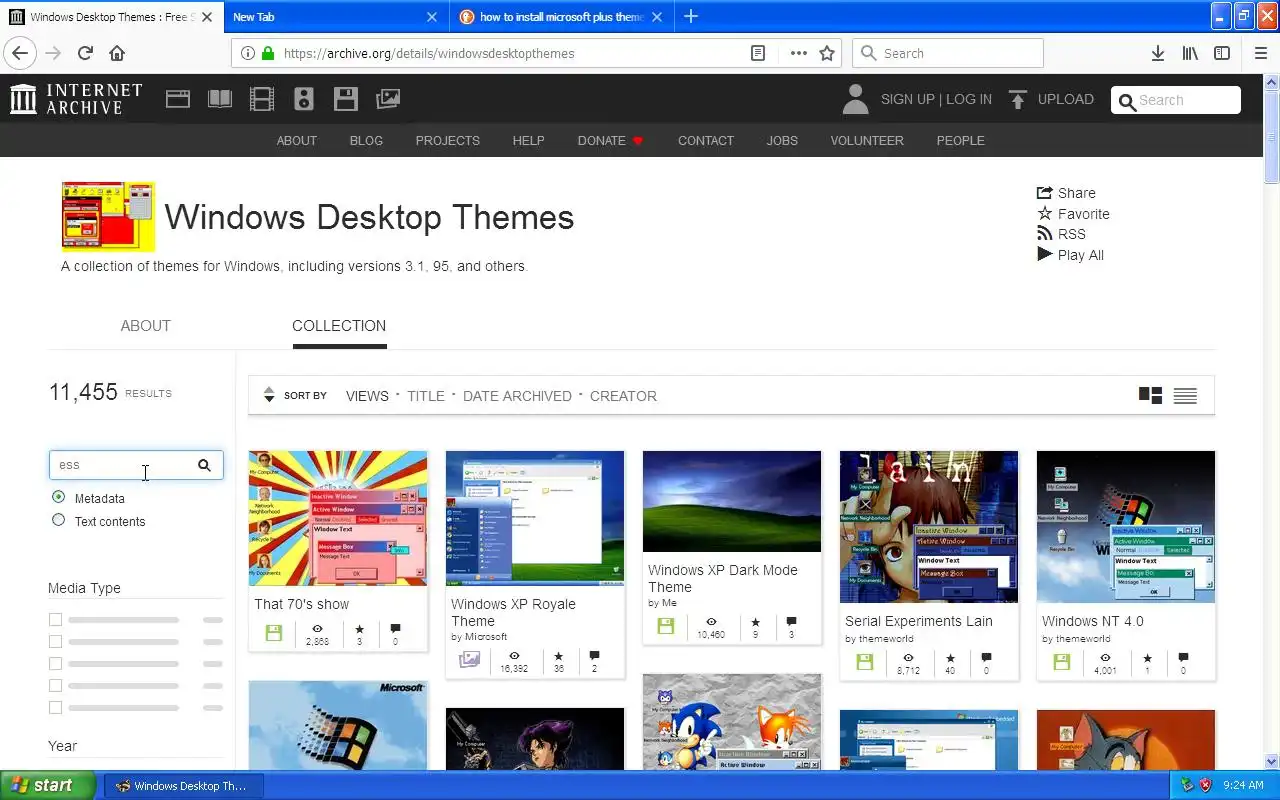
Task: Open That 70's show theme thumbnail
Action: [338, 518]
